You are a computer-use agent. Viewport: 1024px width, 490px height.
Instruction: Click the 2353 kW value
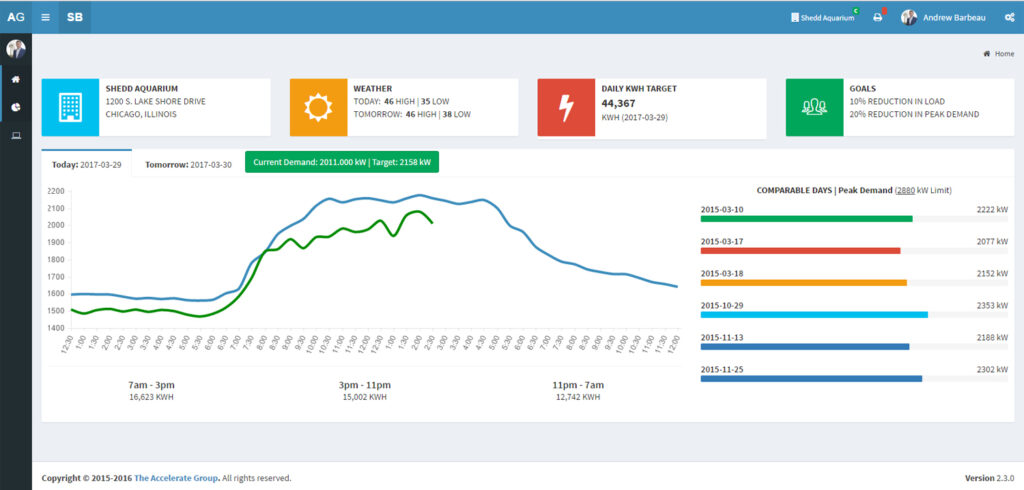coord(992,306)
